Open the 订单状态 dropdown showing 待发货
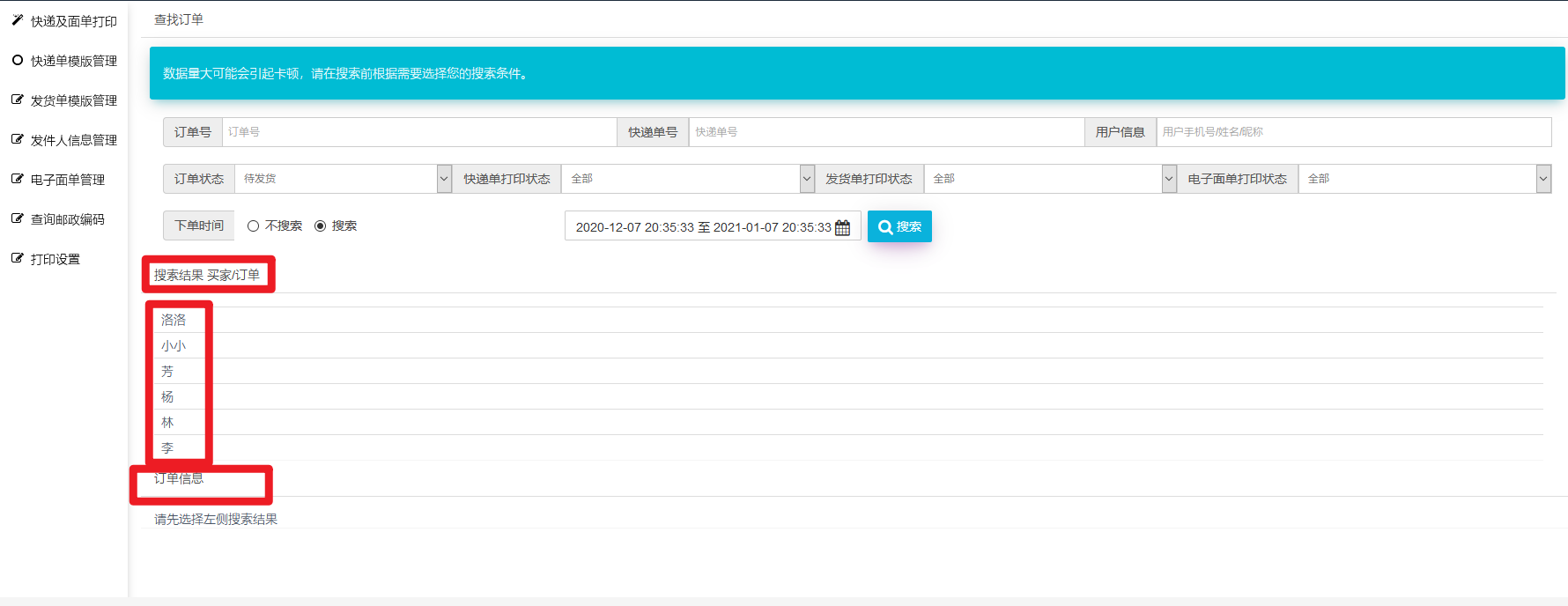 tap(343, 179)
